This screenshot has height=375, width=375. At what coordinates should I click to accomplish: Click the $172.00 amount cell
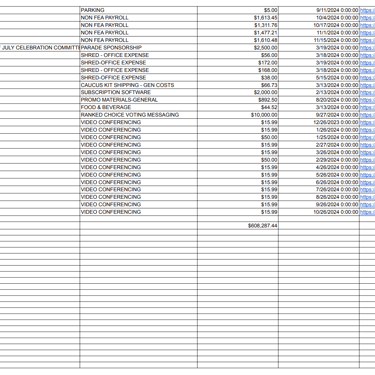[x=238, y=62]
